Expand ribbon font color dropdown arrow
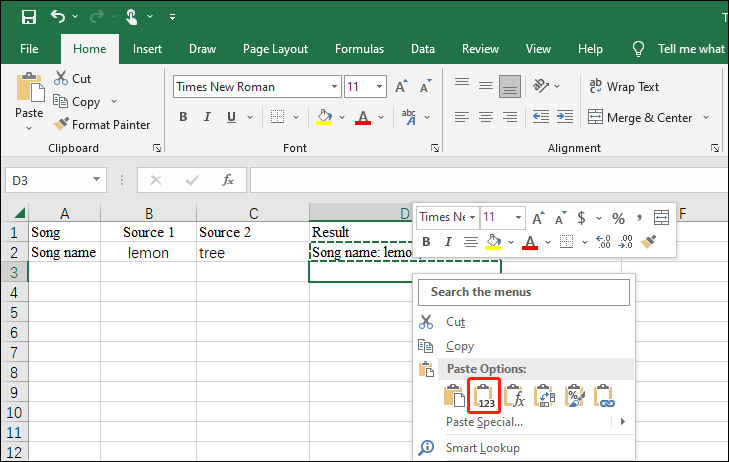The height and width of the screenshot is (462, 729). 381,117
